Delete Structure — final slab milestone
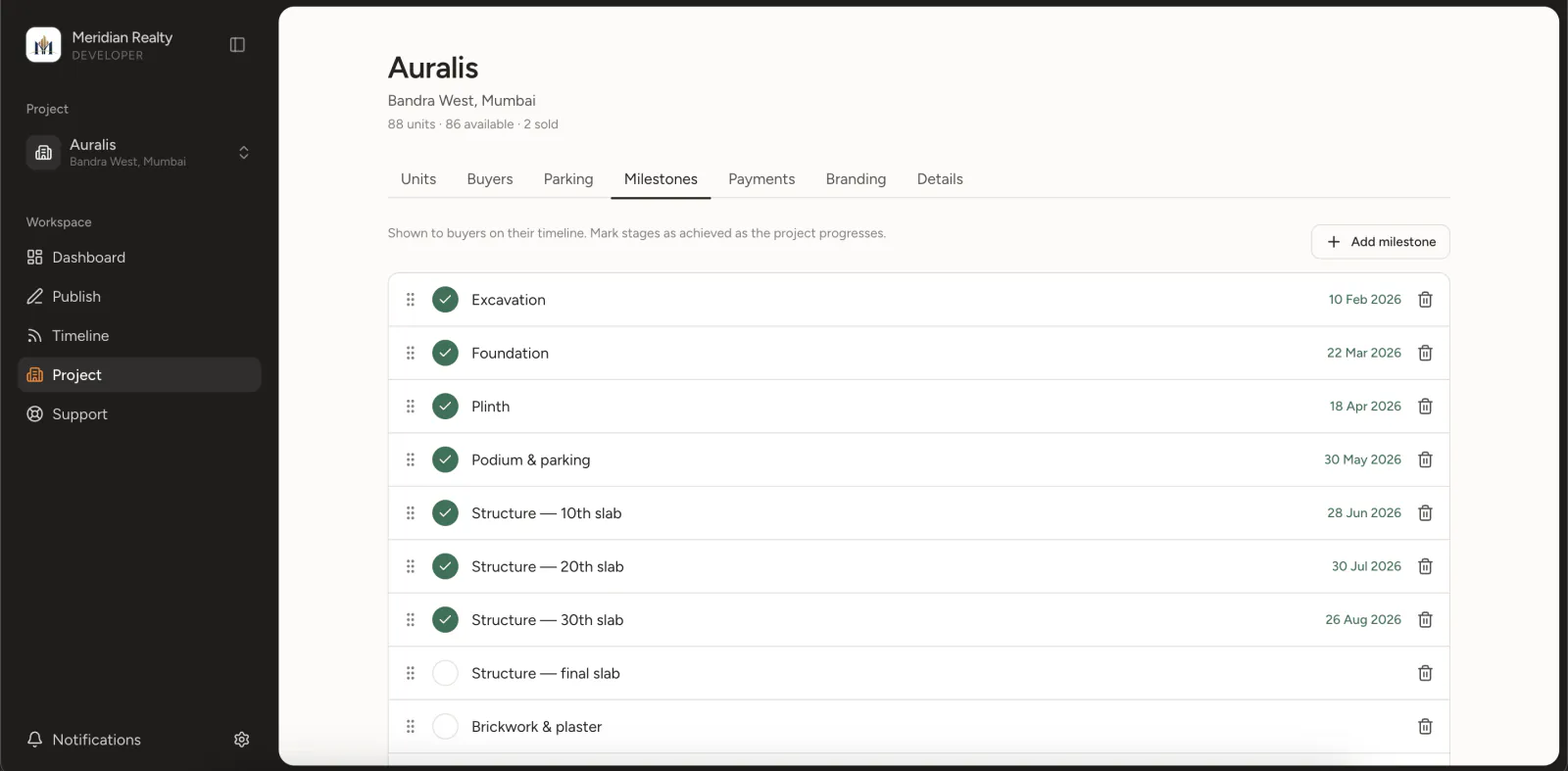1568x771 pixels. (x=1426, y=673)
